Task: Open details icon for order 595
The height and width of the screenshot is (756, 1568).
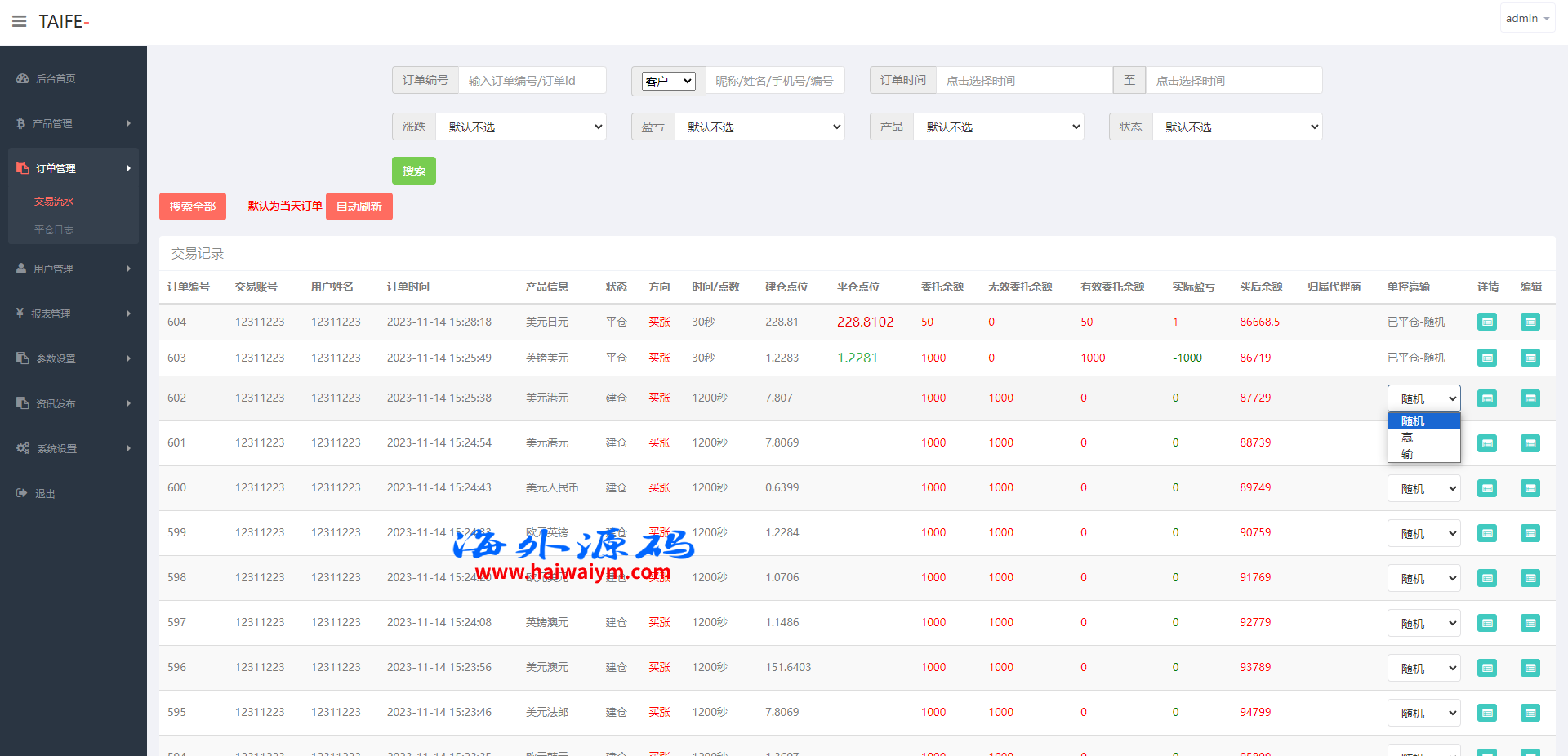Action: [1487, 713]
